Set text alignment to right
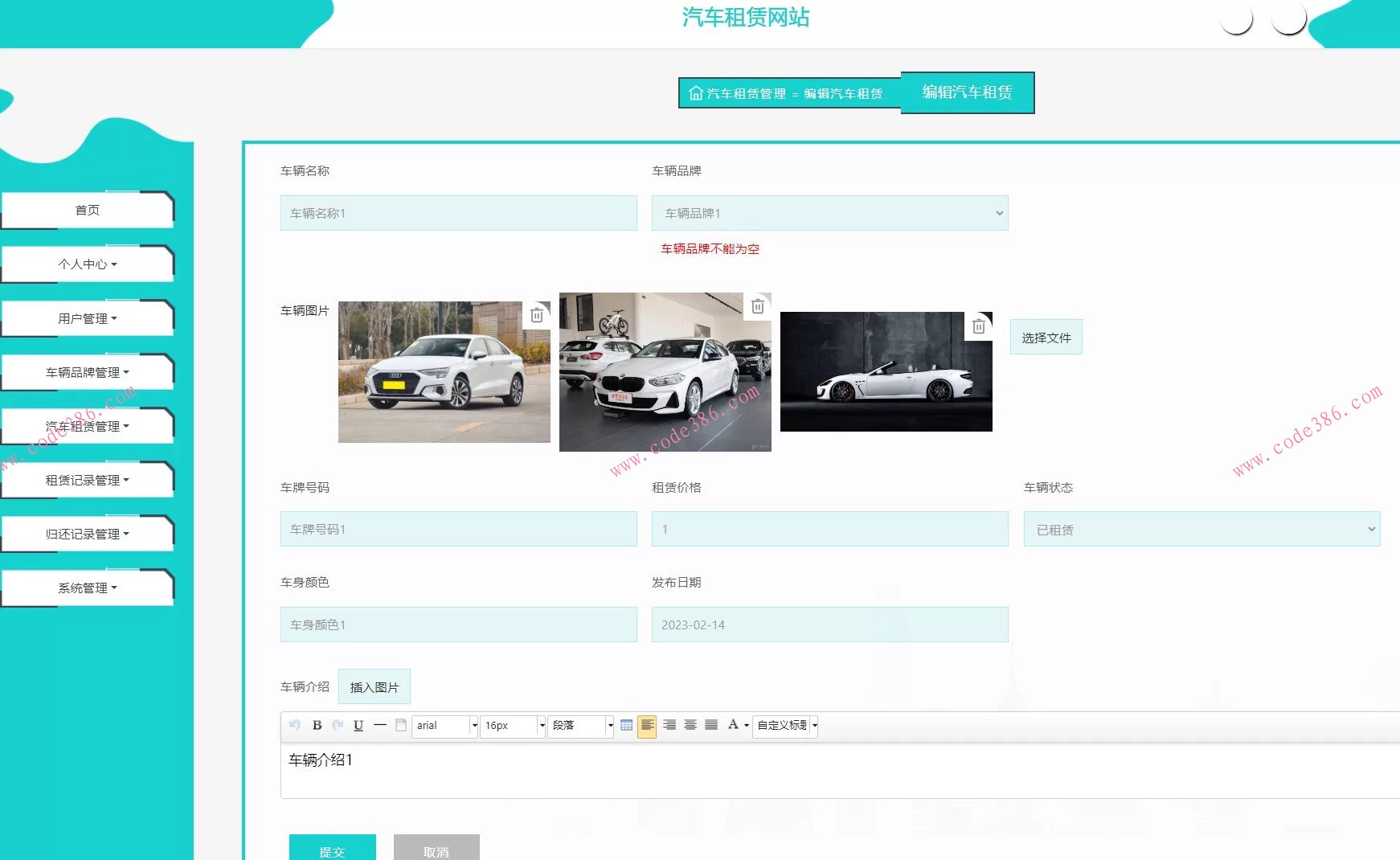This screenshot has width=1400, height=860. pos(669,725)
